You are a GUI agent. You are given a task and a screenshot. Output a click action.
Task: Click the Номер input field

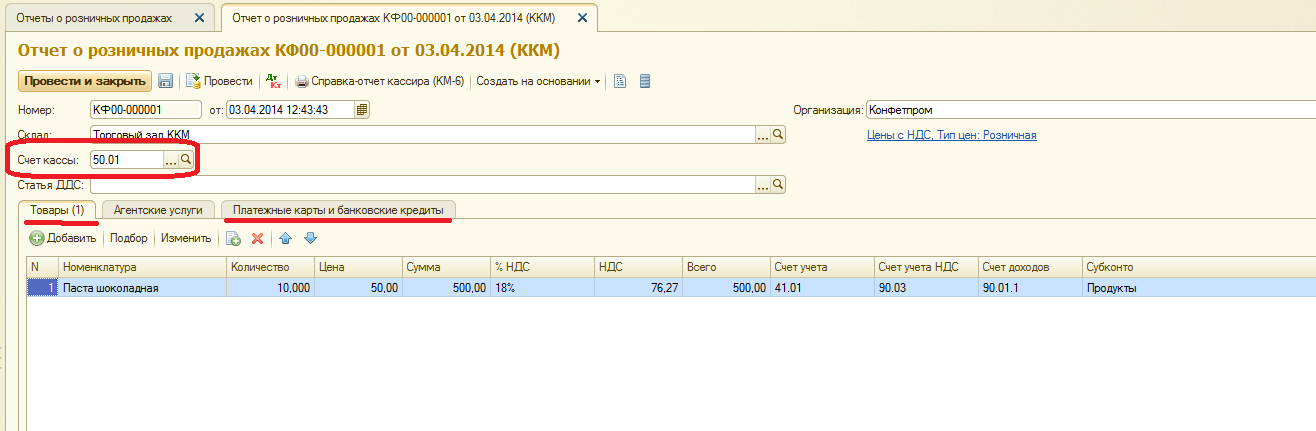click(x=146, y=109)
